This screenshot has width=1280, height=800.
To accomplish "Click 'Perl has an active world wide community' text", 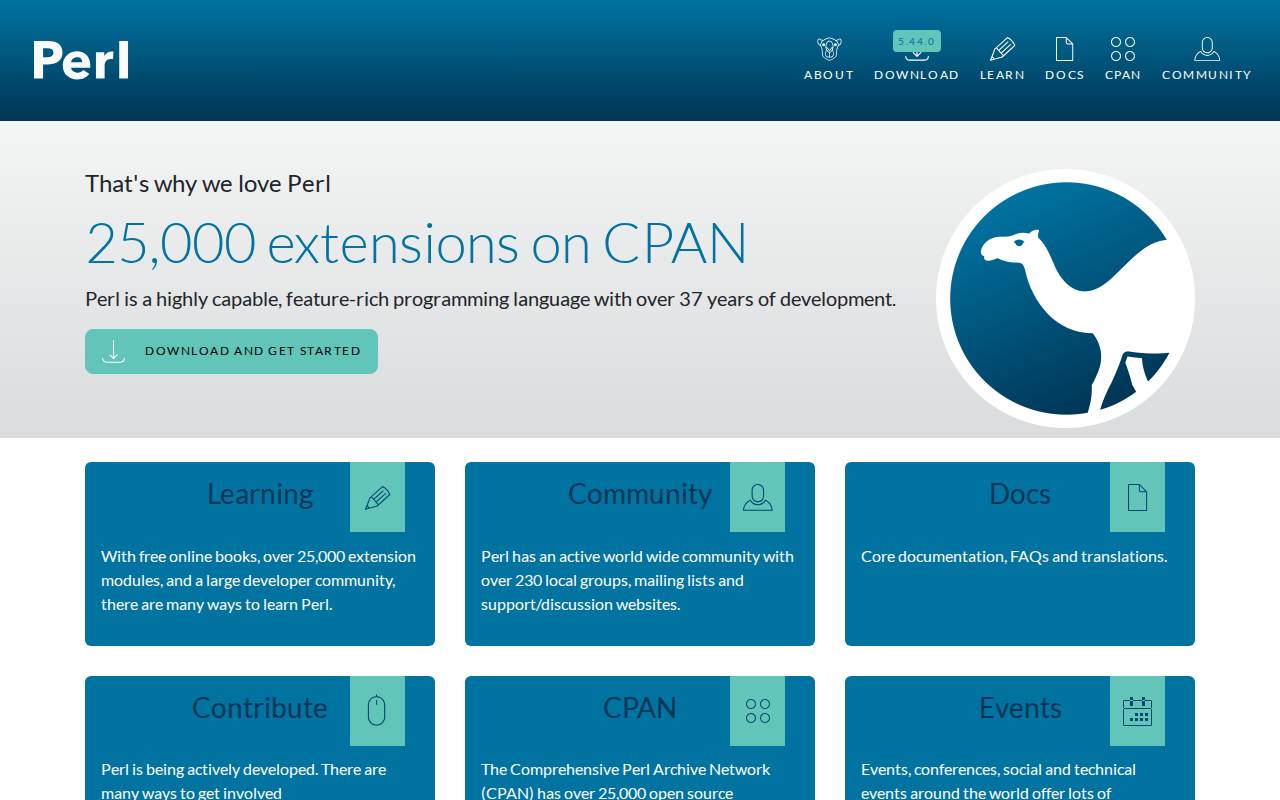I will tap(637, 580).
